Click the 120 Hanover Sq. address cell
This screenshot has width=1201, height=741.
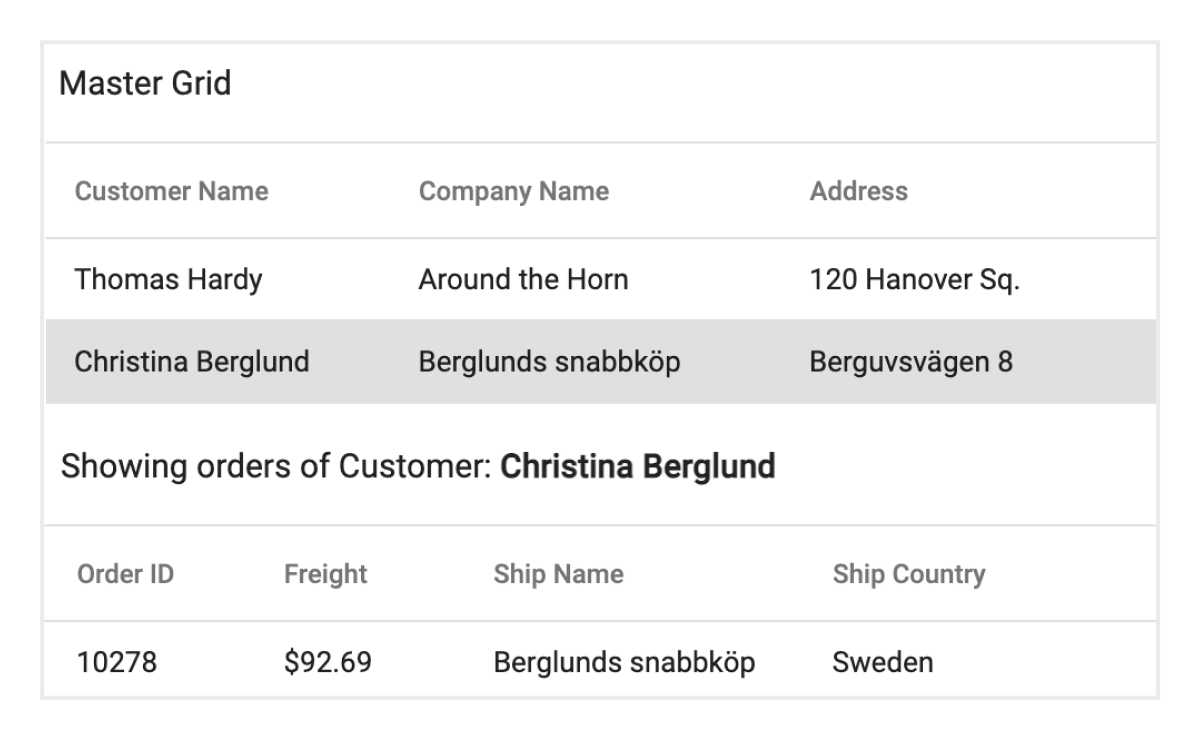click(914, 280)
